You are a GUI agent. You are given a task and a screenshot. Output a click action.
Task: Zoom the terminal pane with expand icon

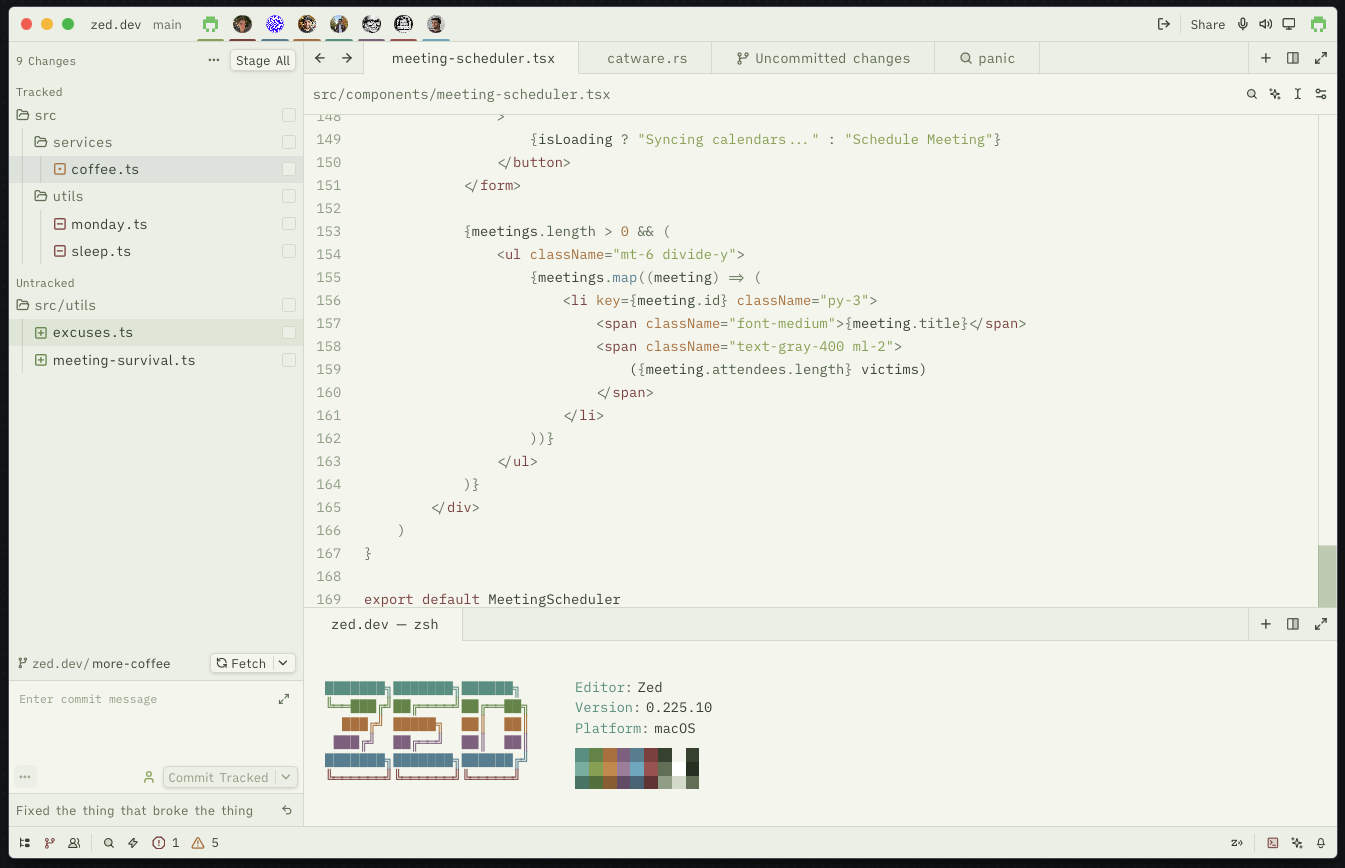click(x=1321, y=624)
